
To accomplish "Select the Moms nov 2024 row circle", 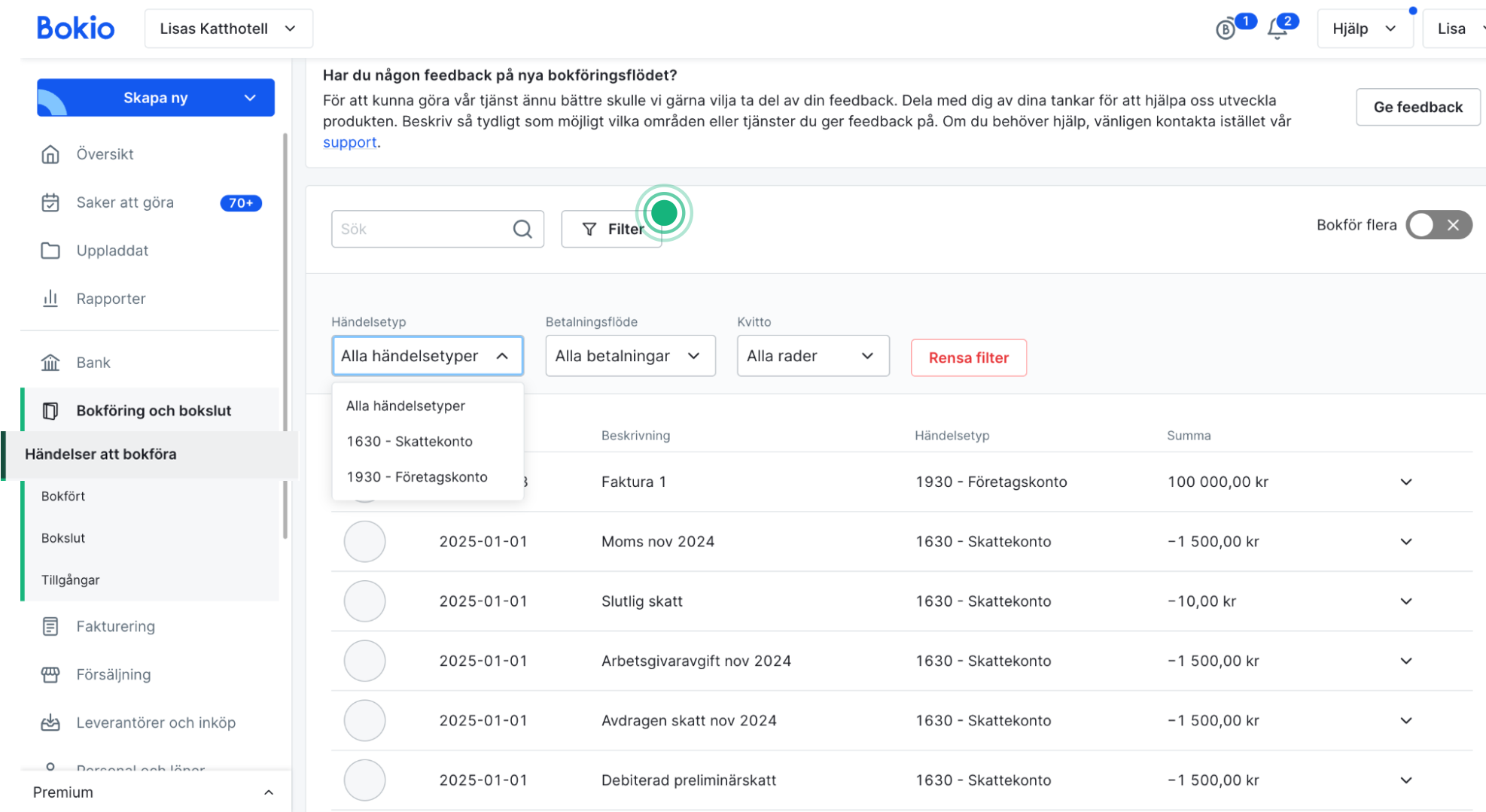I will tap(364, 542).
